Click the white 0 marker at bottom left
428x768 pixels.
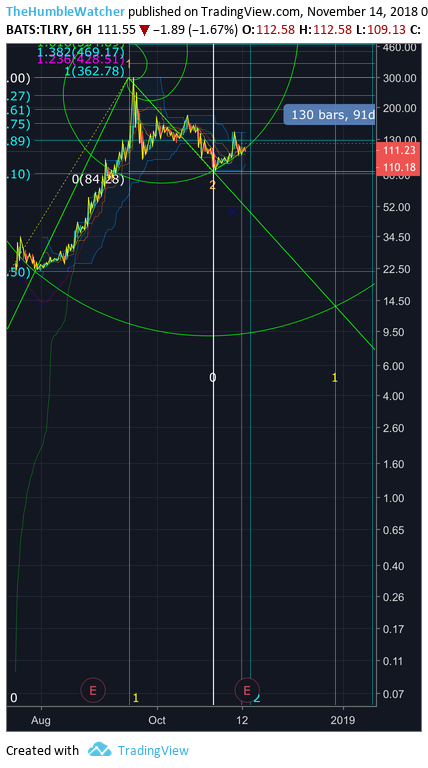pyautogui.click(x=14, y=697)
